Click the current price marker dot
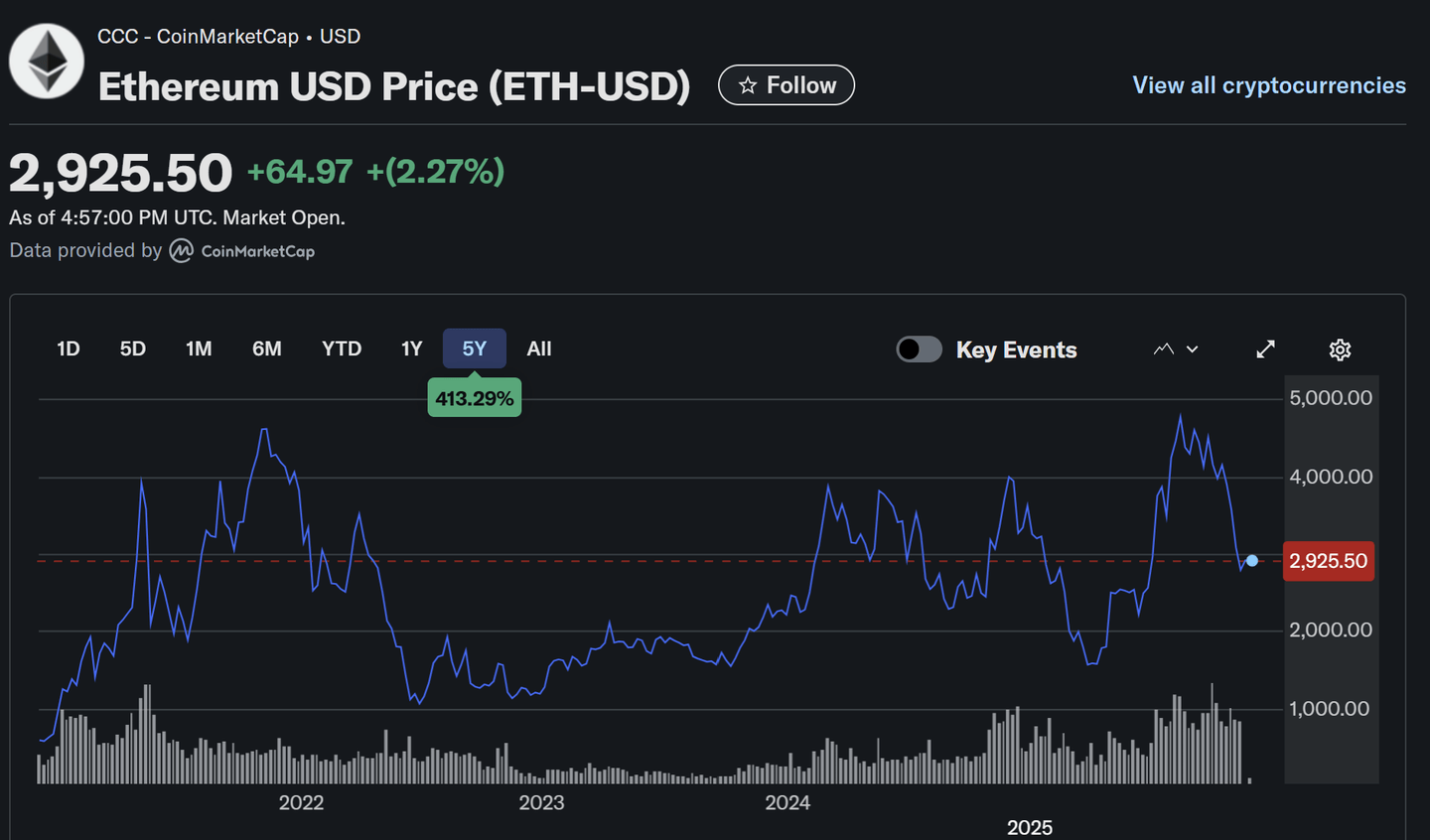Image resolution: width=1430 pixels, height=840 pixels. 1252,561
